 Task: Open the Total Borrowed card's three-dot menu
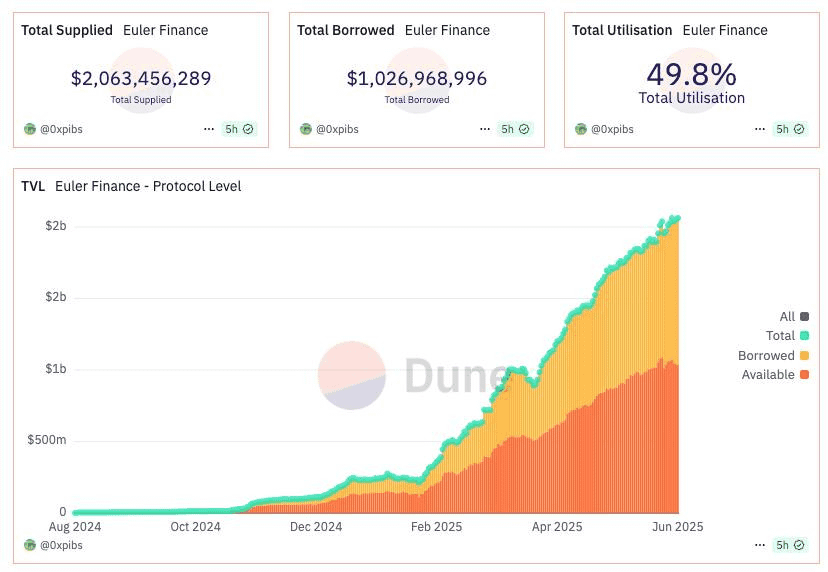(x=485, y=129)
